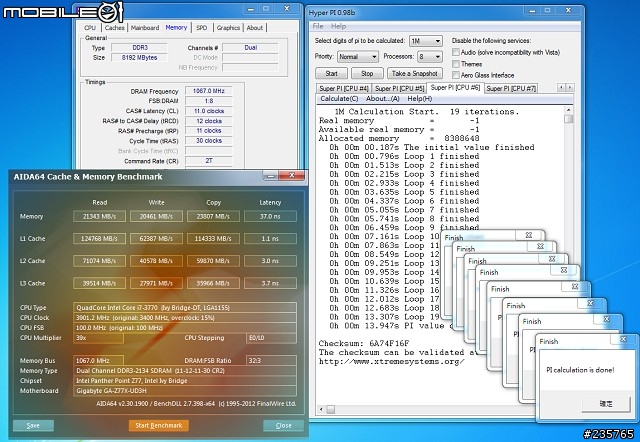The image size is (640, 442).
Task: Click the Close button in AIDA64 benchmark
Action: point(283,426)
